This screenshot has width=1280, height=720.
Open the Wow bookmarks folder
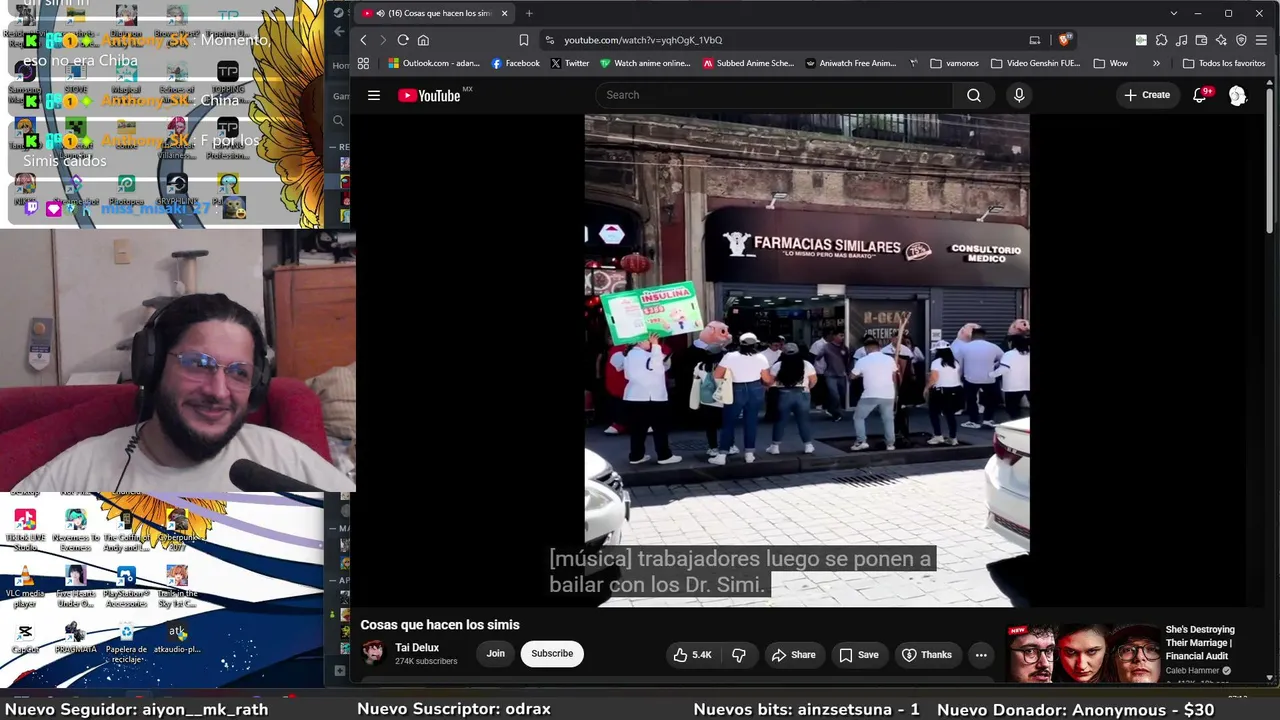[x=1111, y=63]
